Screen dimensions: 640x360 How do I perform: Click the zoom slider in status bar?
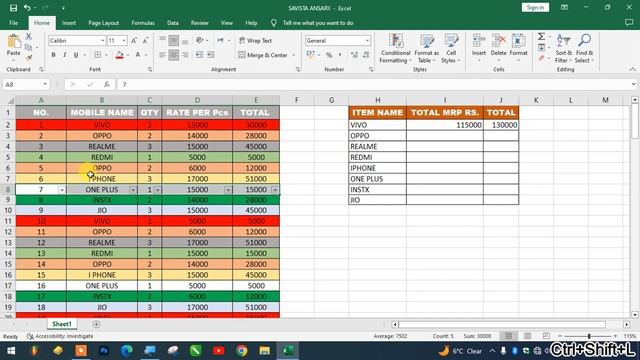tap(589, 336)
